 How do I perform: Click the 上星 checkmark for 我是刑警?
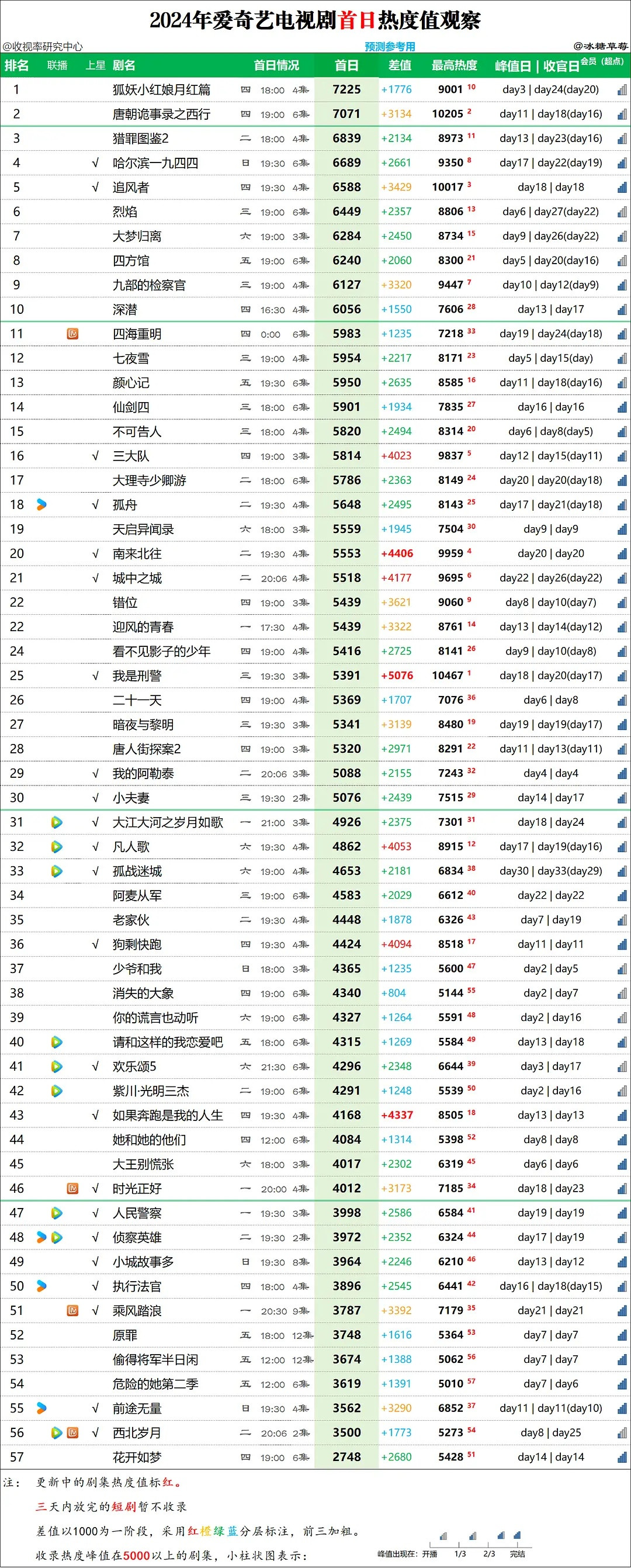click(95, 676)
